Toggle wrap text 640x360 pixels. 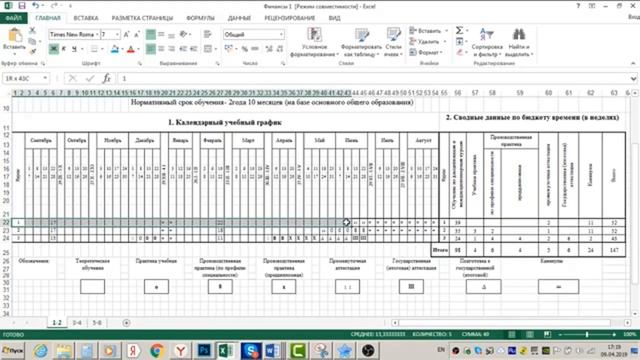coord(208,35)
